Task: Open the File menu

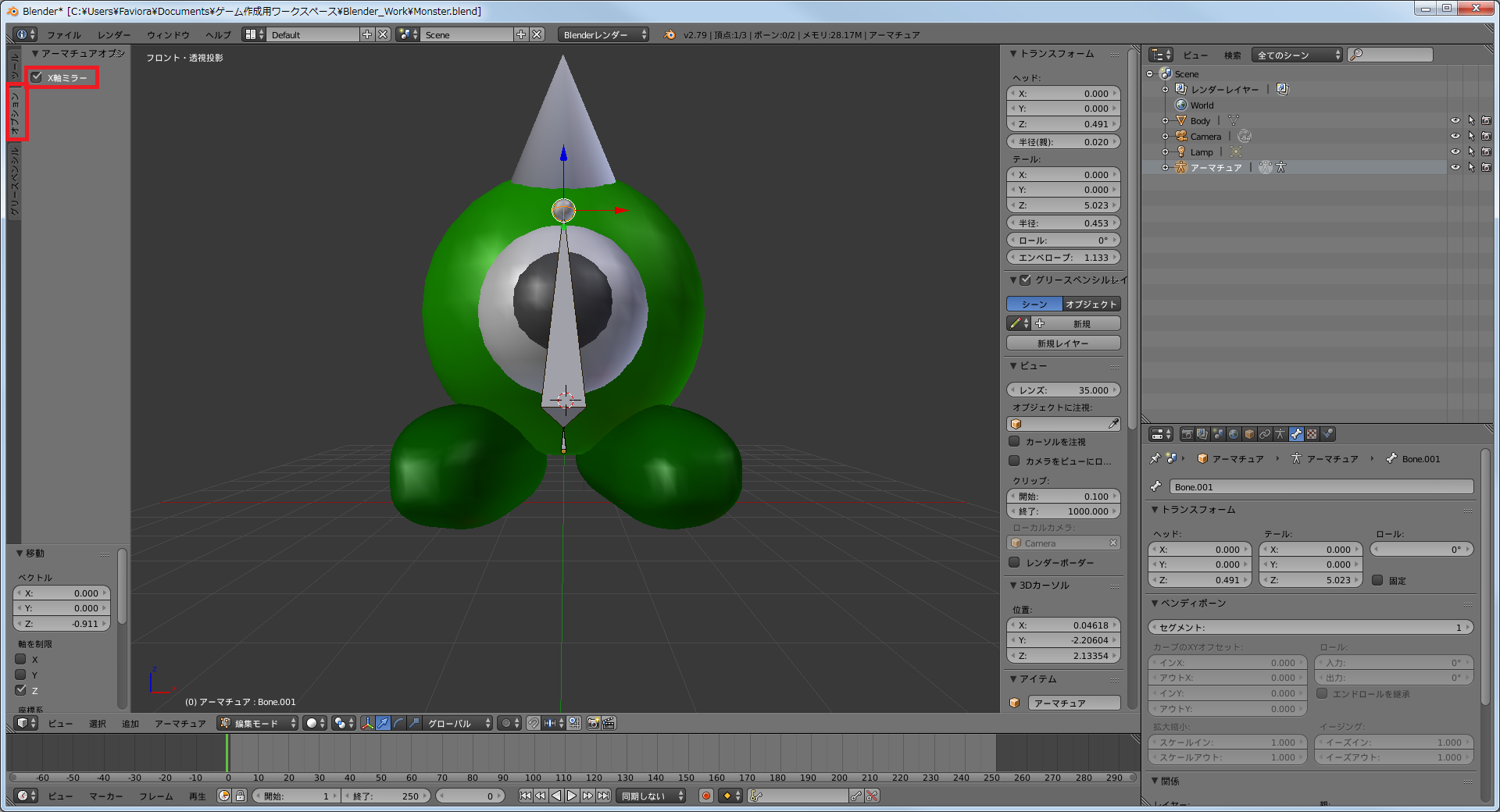Action: pyautogui.click(x=64, y=34)
